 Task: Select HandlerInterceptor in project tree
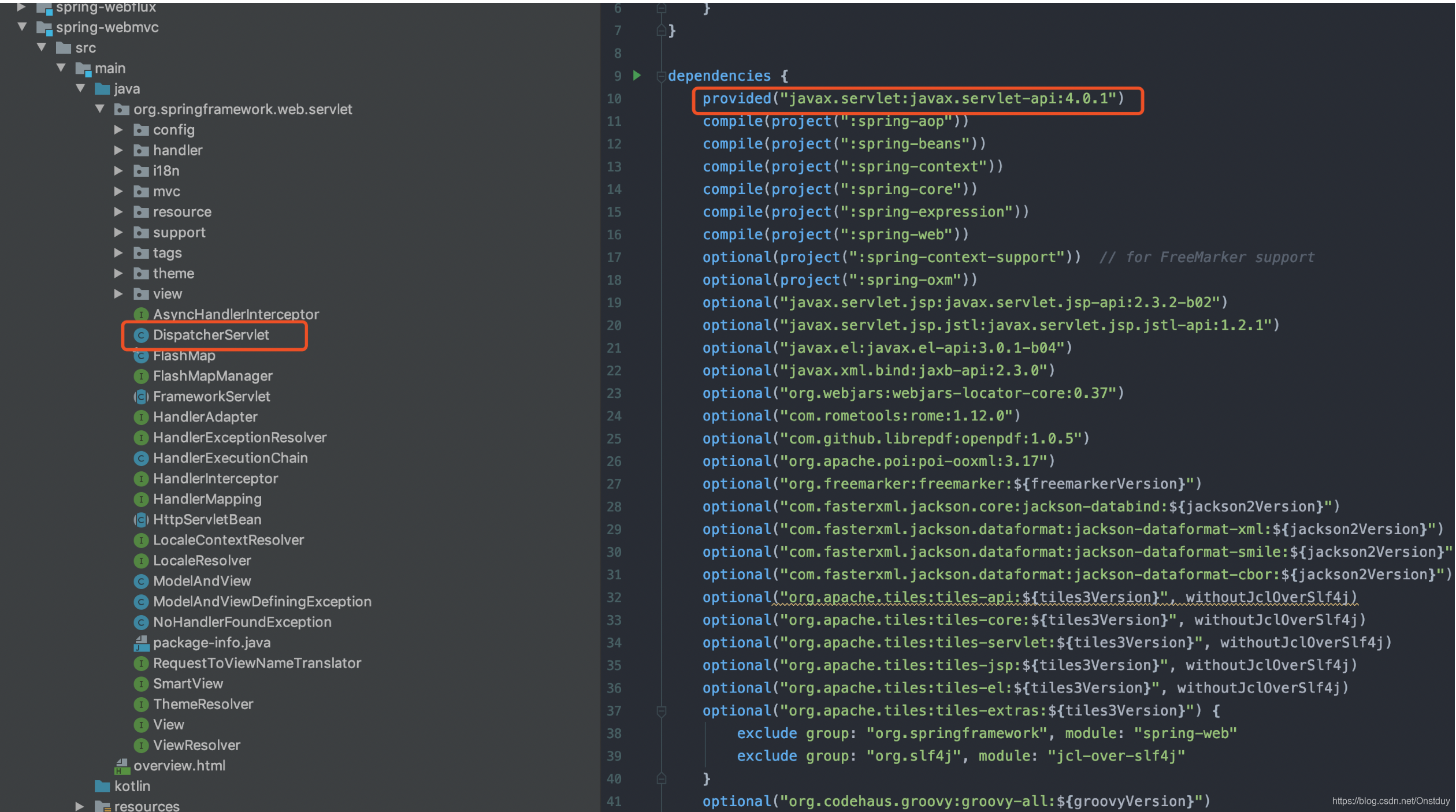[x=216, y=478]
